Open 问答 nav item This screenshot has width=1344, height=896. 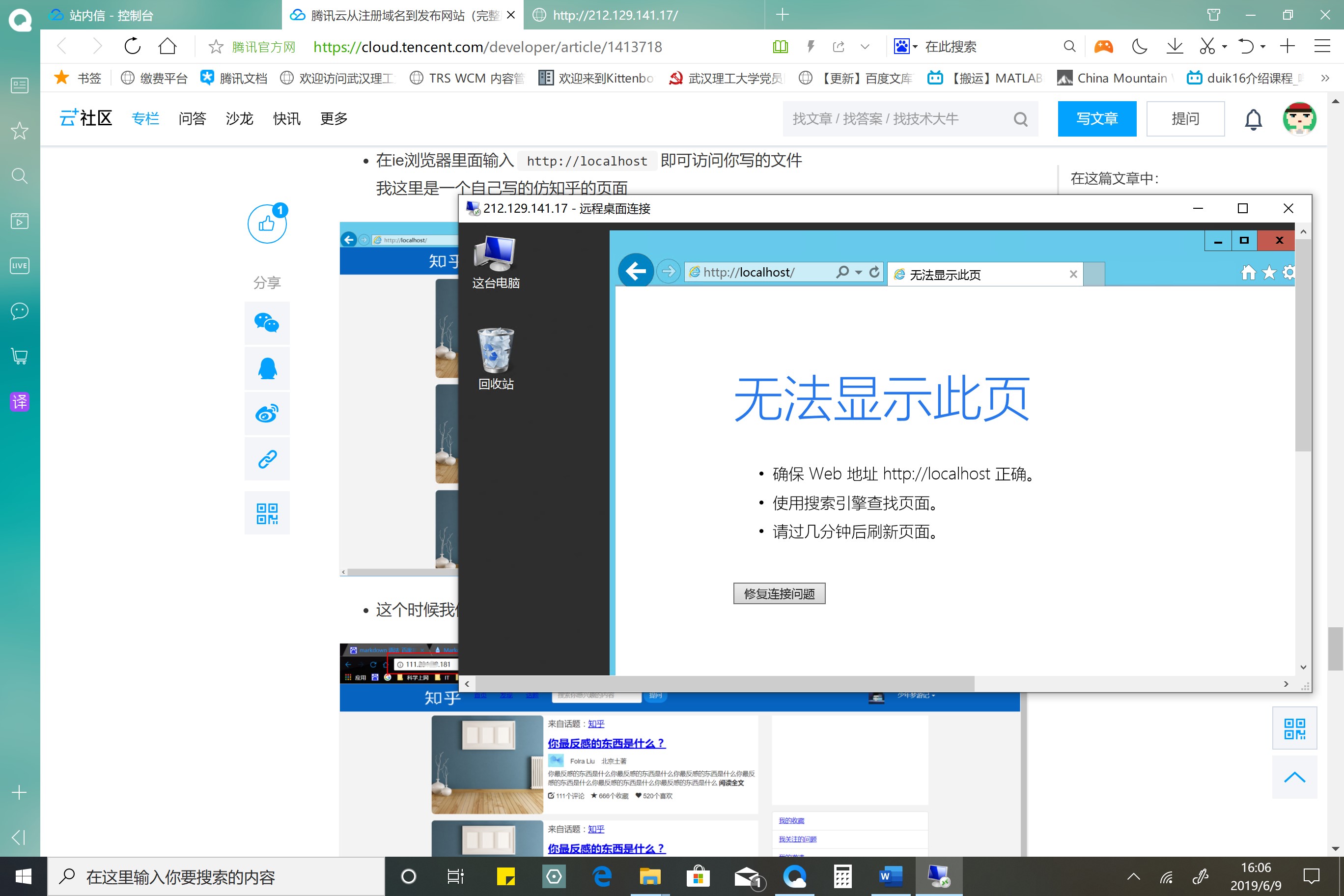(x=192, y=119)
